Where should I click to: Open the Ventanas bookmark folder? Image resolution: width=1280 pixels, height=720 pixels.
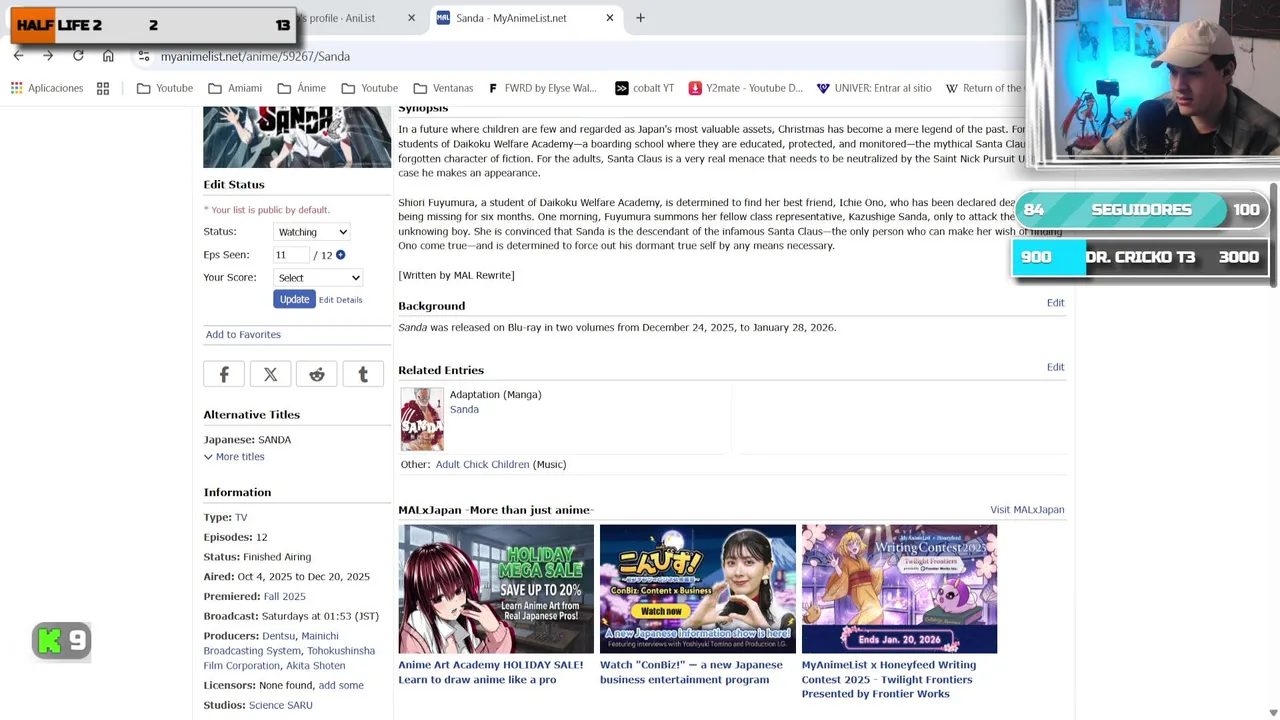point(443,88)
